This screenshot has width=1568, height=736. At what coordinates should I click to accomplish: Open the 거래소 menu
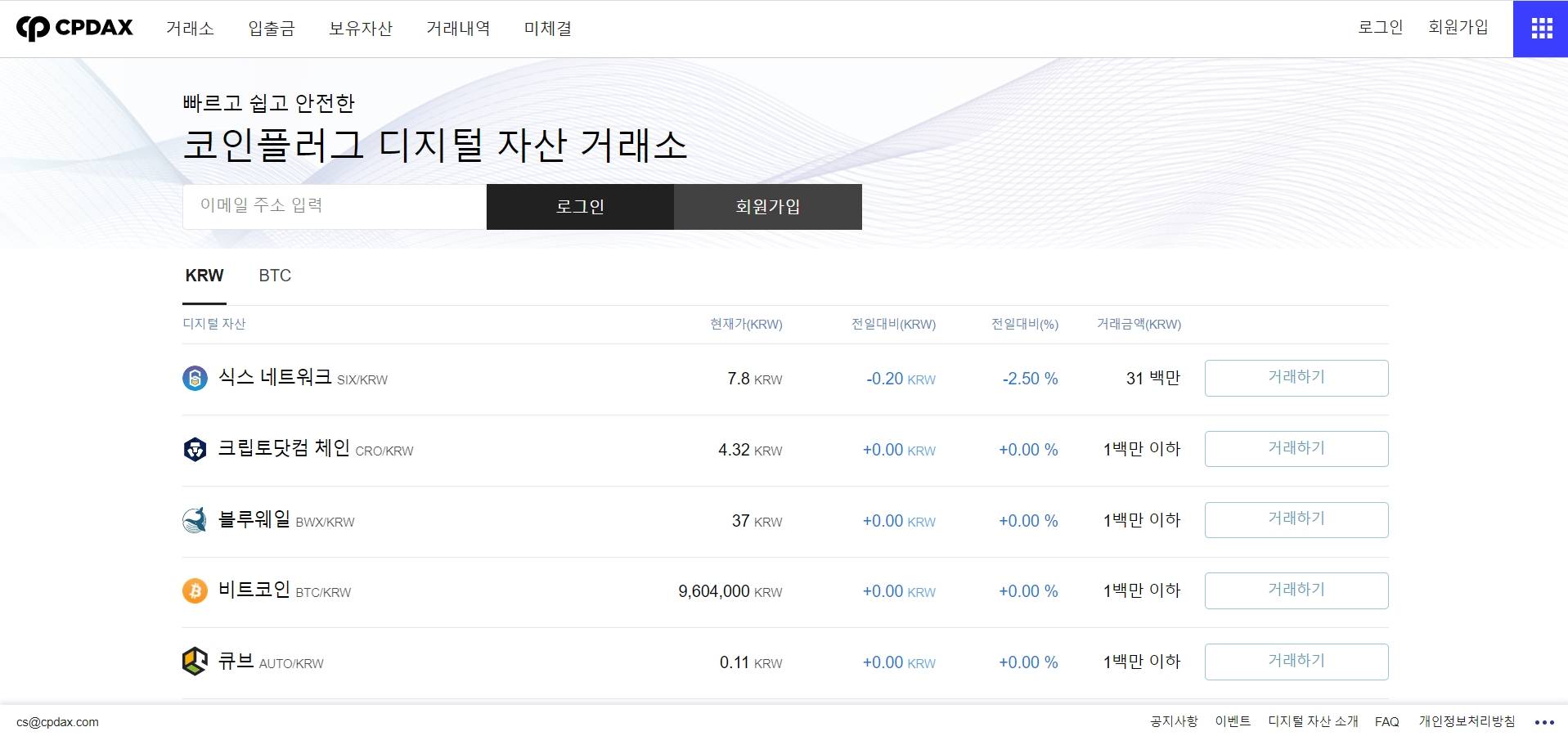click(190, 29)
